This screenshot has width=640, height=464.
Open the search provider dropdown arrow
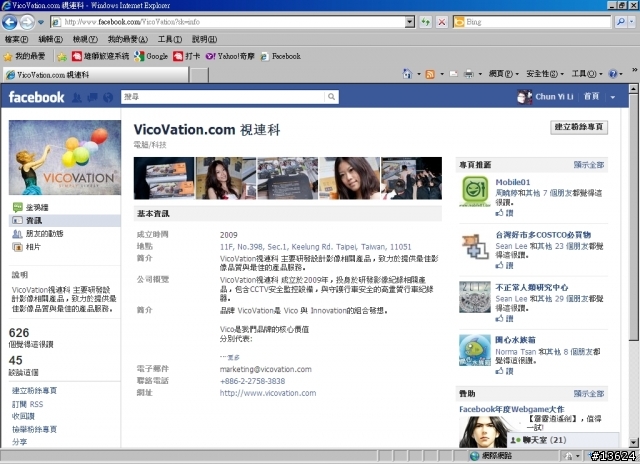tap(632, 22)
